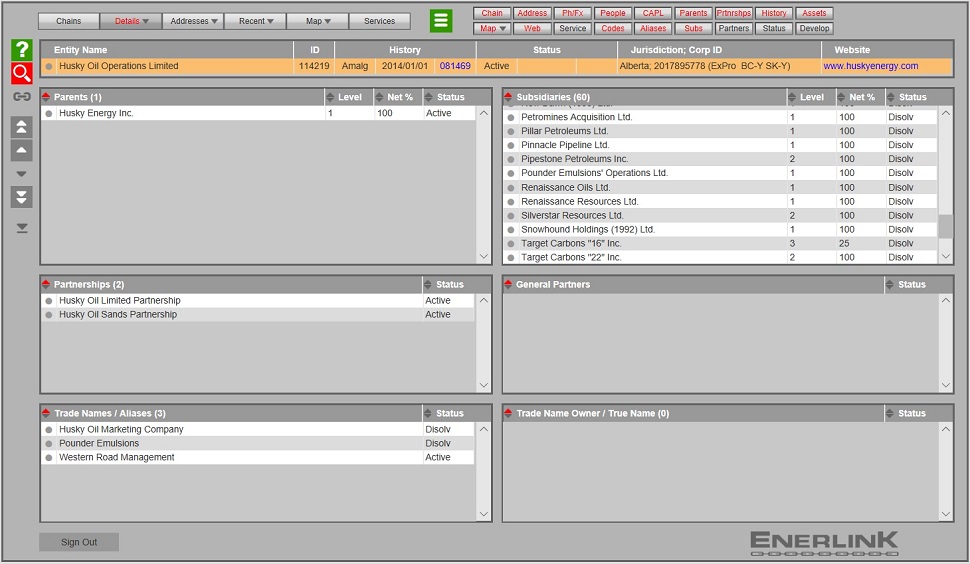
Task: Open the red Map dropdown button
Action: point(492,28)
